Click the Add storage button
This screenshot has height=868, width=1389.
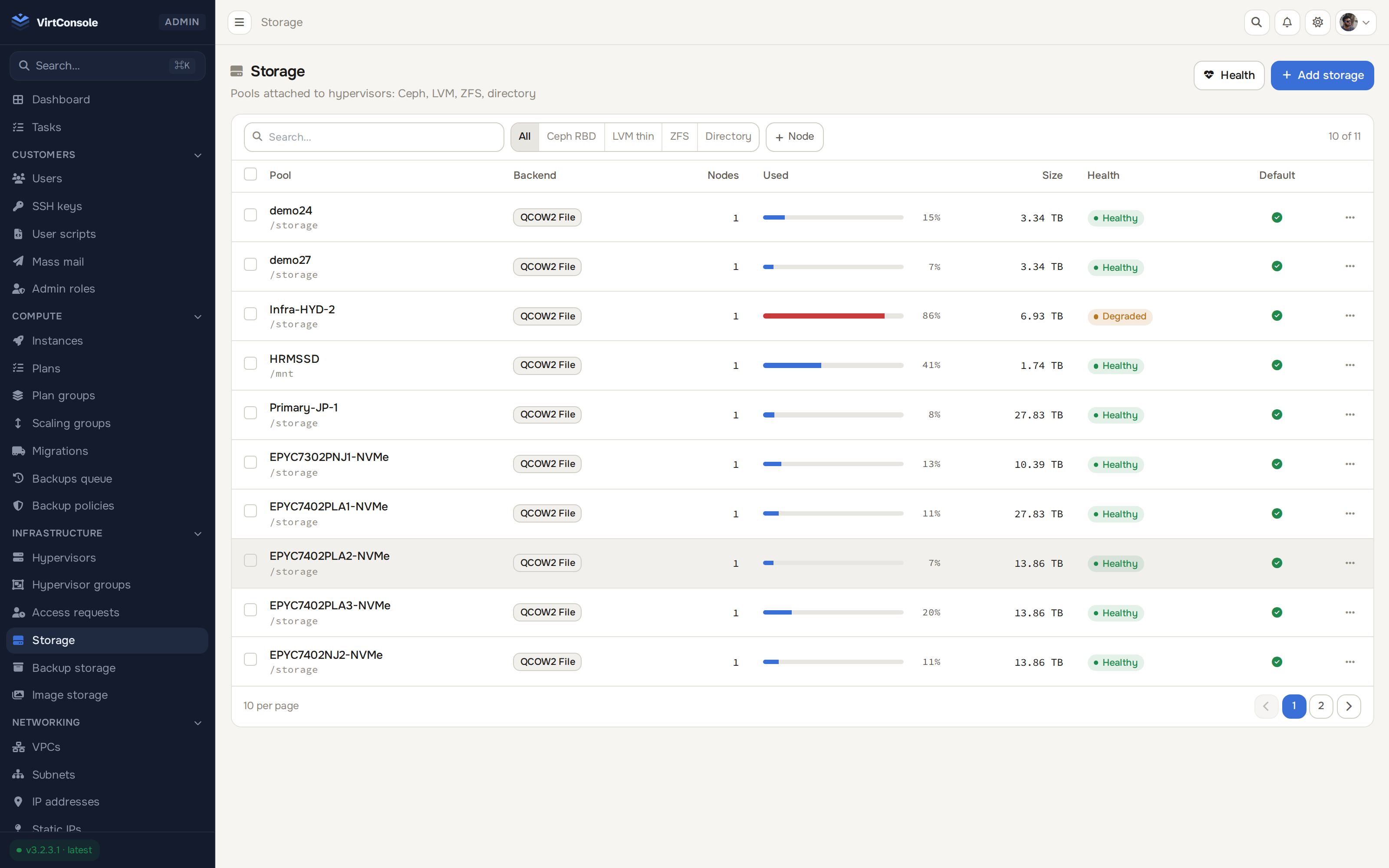(1322, 75)
